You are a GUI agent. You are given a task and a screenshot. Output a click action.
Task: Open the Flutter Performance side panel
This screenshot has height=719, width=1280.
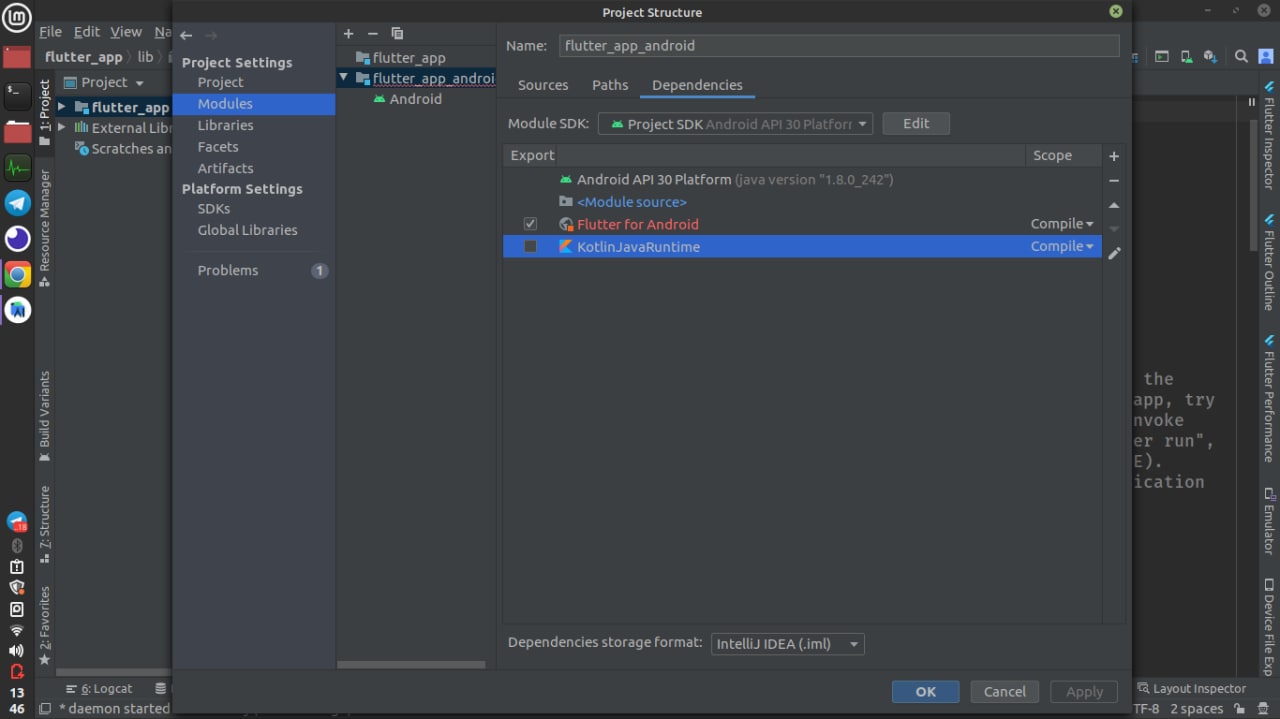(x=1268, y=398)
